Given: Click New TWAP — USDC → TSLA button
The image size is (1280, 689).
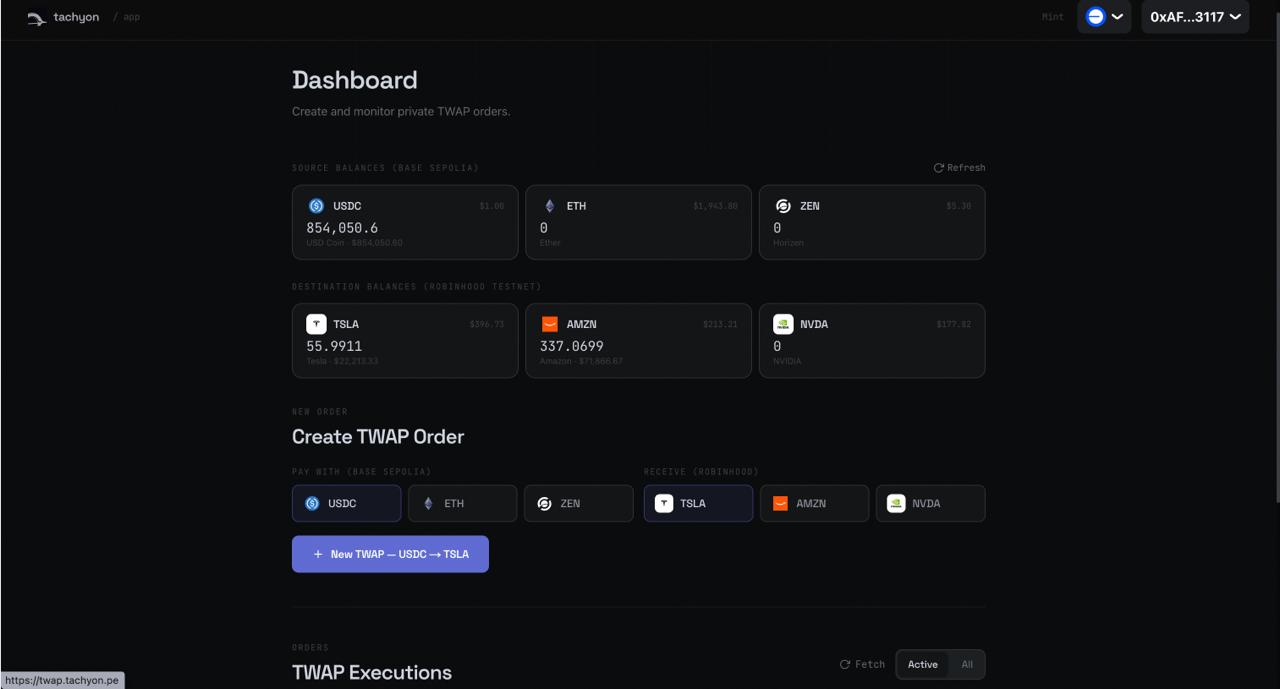Looking at the screenshot, I should click(390, 554).
